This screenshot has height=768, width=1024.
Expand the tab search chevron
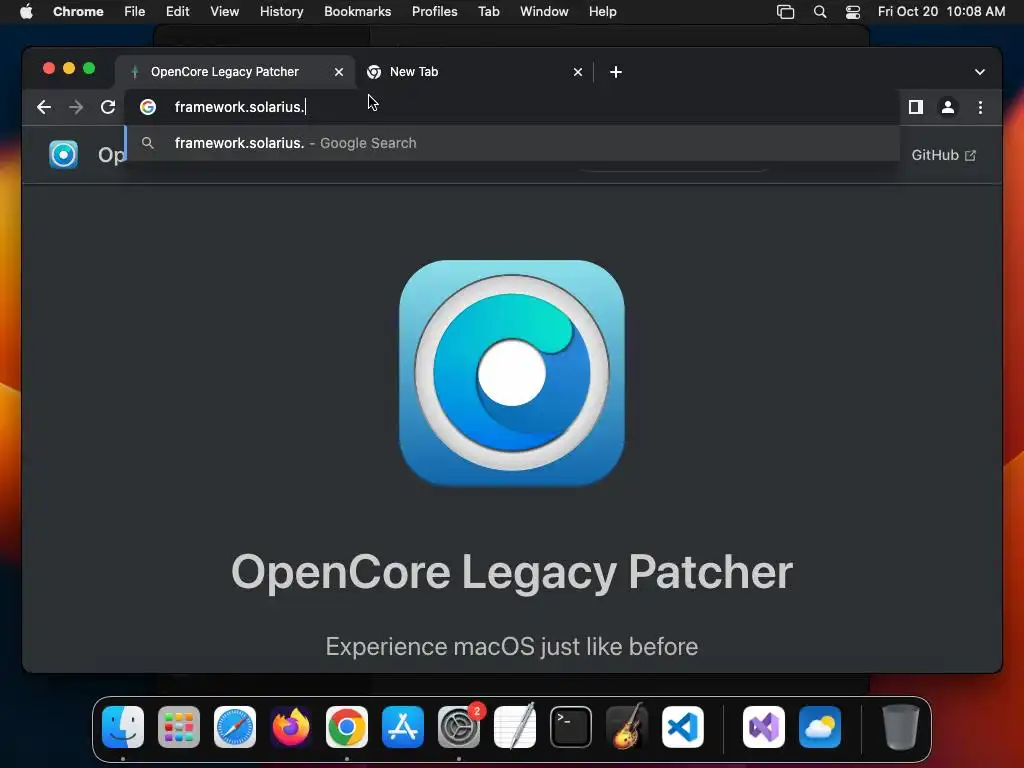point(980,72)
